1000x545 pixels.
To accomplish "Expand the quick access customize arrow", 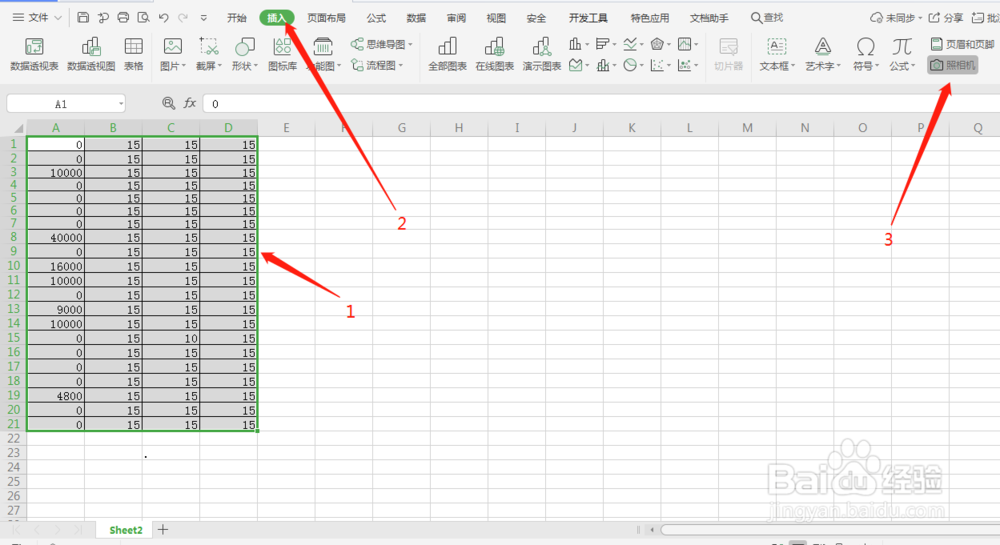I will [203, 18].
